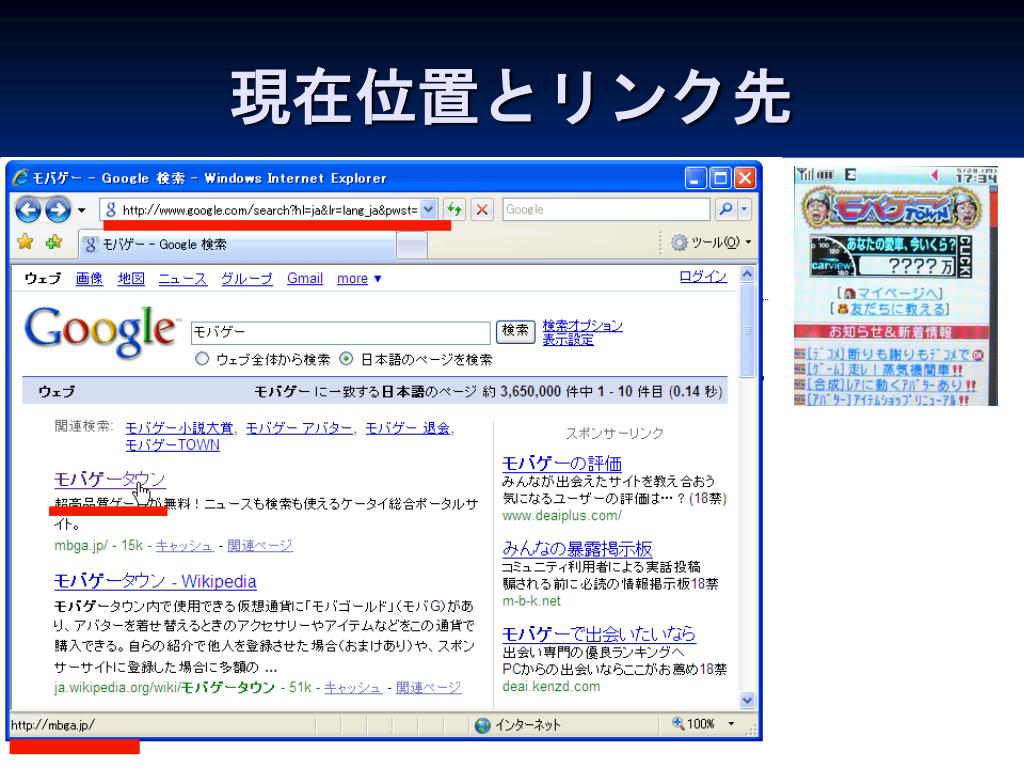The width and height of the screenshot is (1024, 768).
Task: Click the Gmail link
Action: (x=305, y=279)
